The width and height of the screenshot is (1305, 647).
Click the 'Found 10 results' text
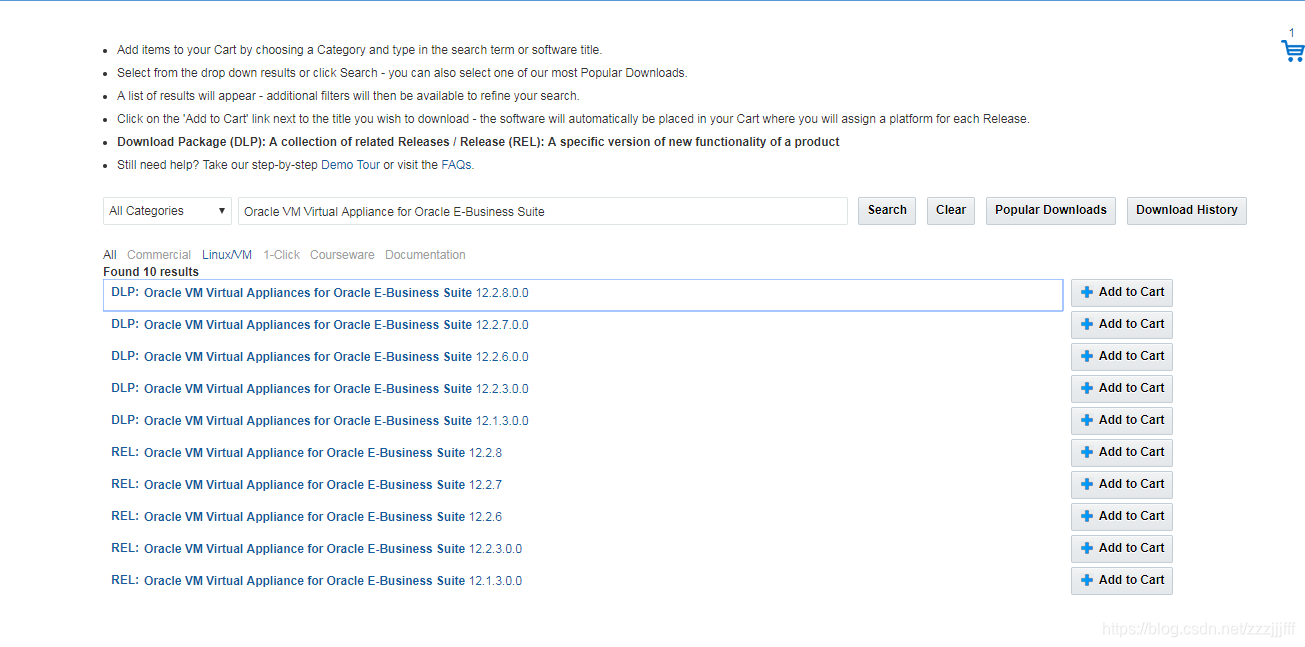pos(151,272)
